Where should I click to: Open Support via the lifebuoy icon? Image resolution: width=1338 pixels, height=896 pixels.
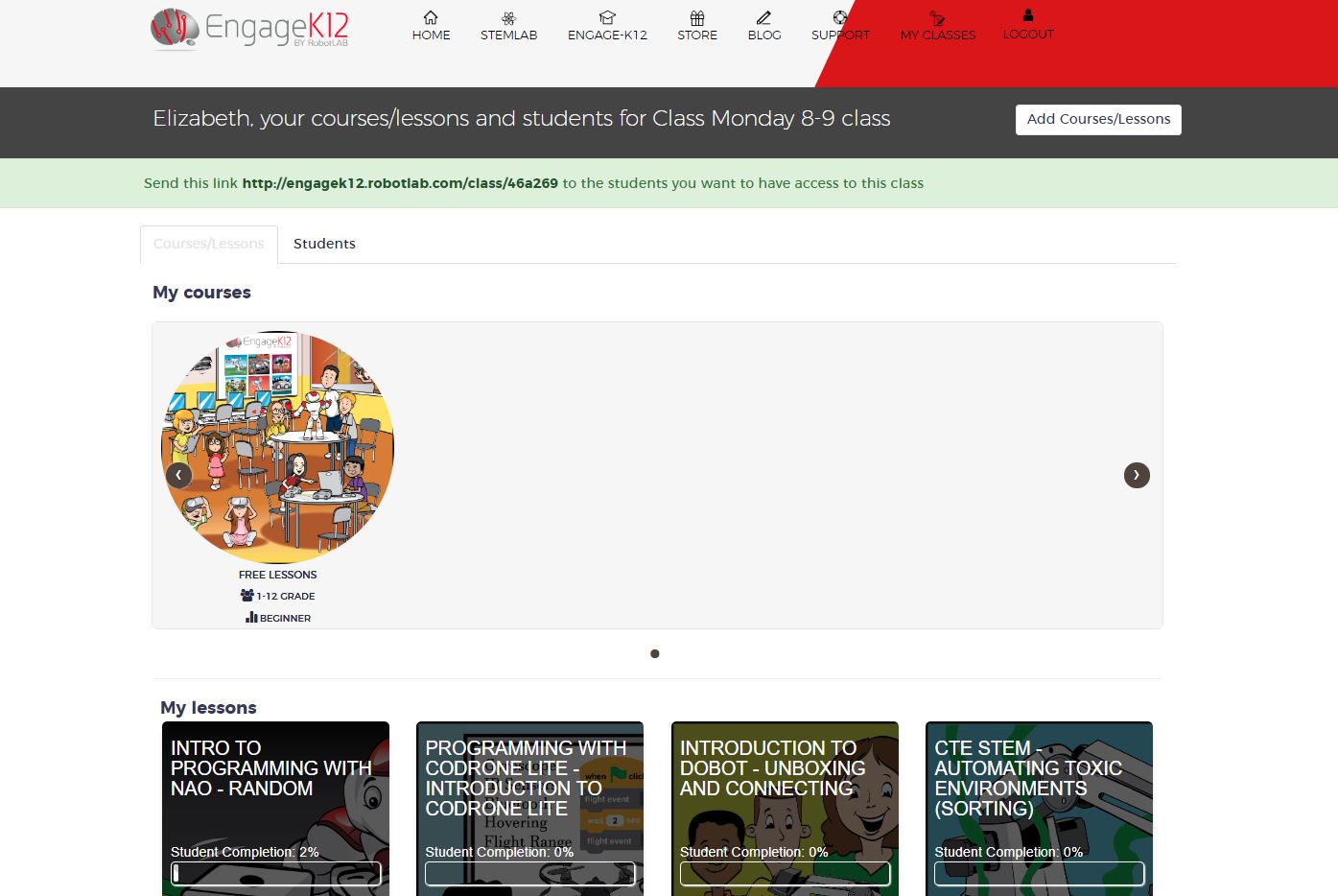click(840, 17)
